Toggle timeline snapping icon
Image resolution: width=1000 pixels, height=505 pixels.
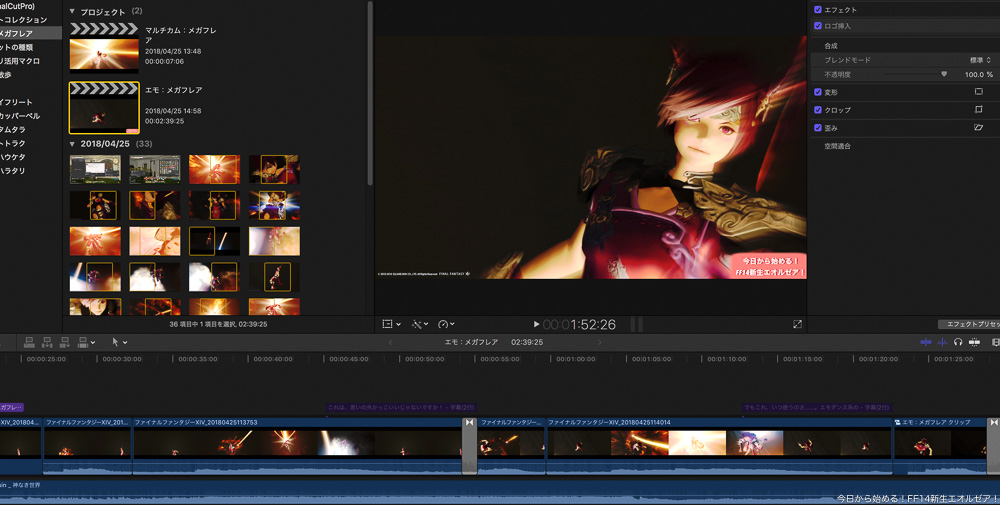974,342
